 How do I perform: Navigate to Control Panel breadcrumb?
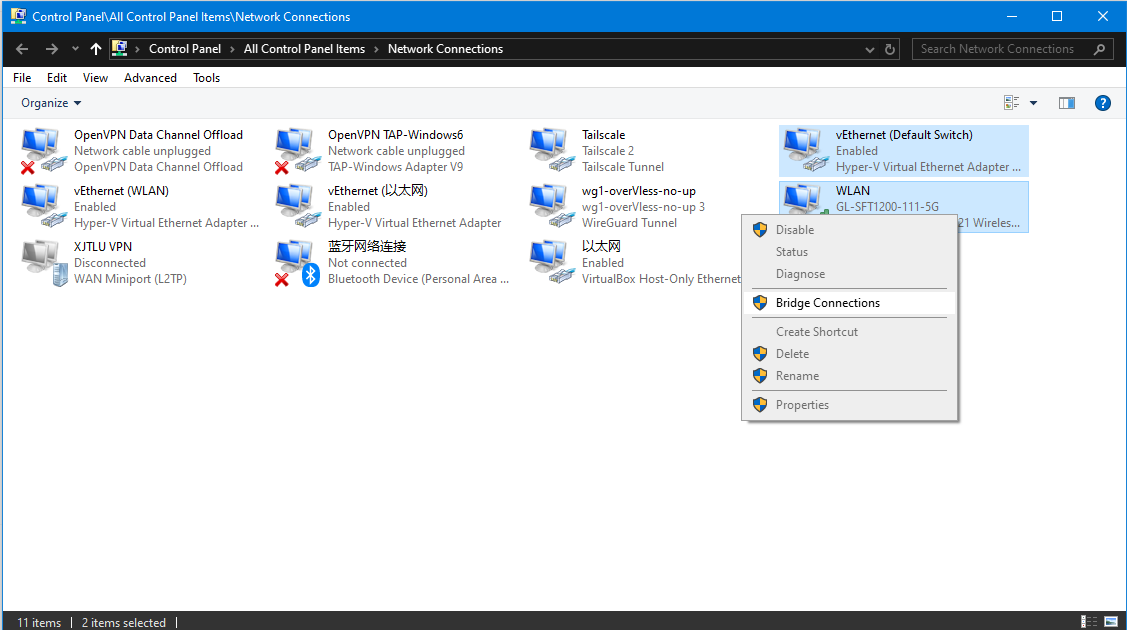(x=185, y=49)
